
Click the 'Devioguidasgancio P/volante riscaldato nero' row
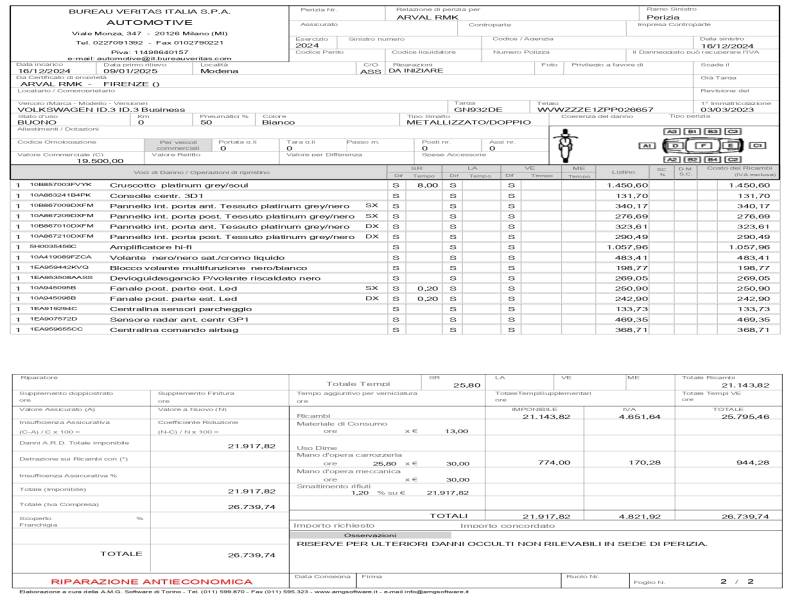[215, 278]
